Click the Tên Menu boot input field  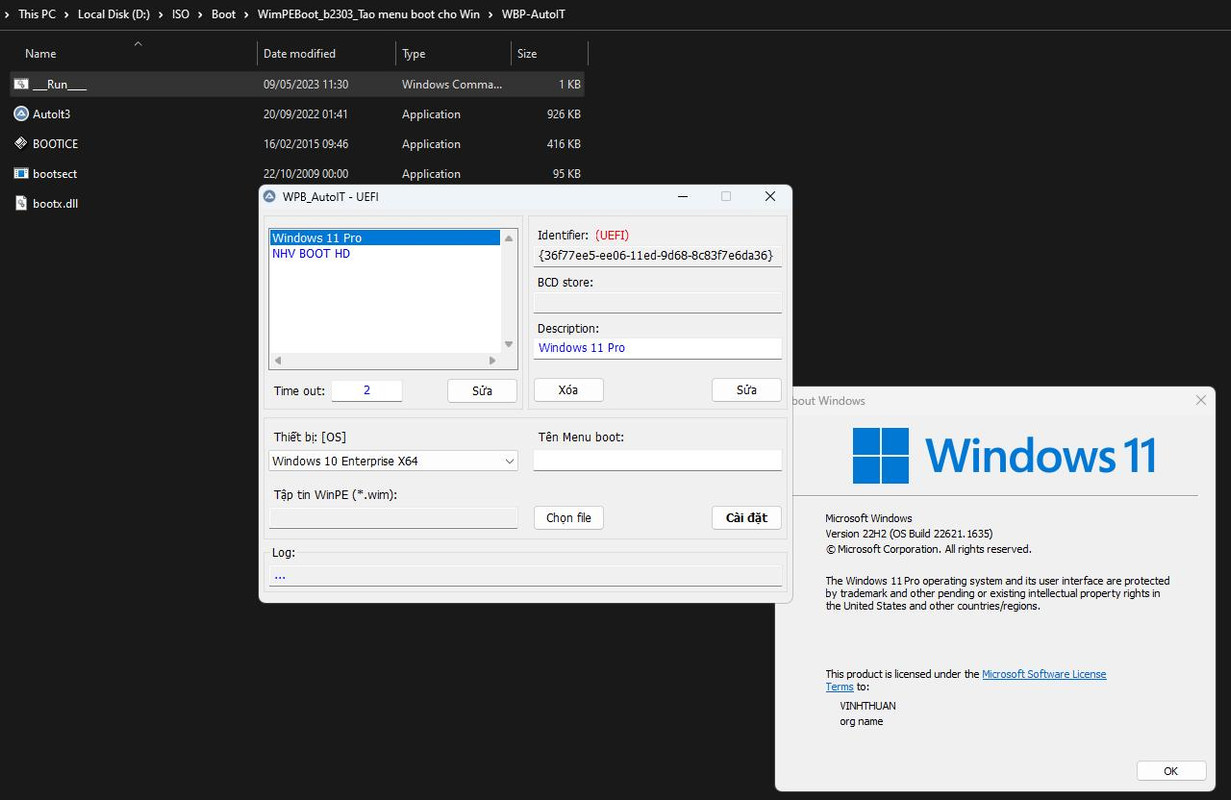657,460
